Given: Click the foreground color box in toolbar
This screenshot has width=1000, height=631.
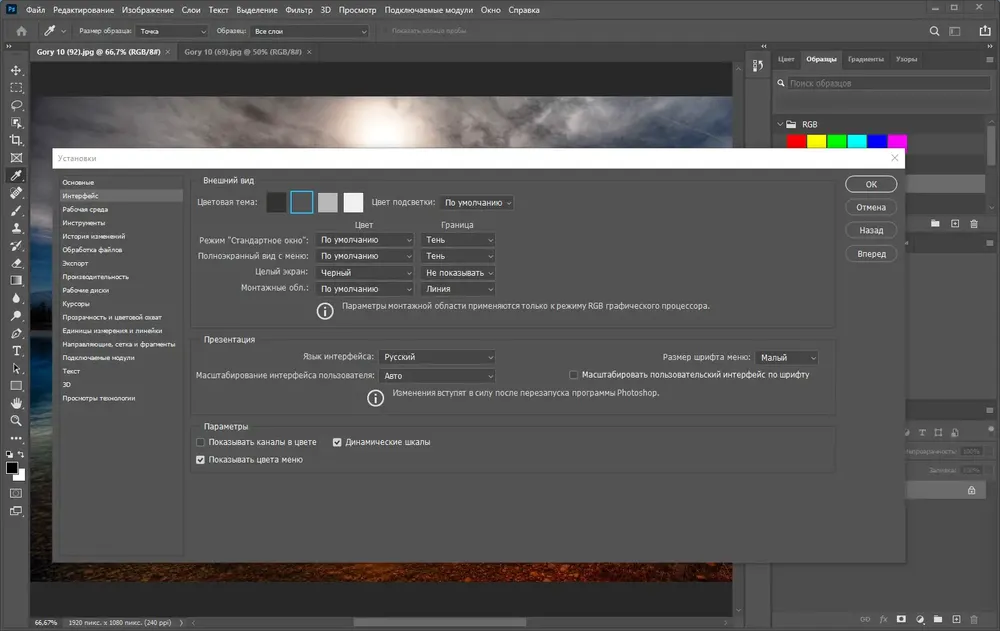Looking at the screenshot, I should coord(11,468).
